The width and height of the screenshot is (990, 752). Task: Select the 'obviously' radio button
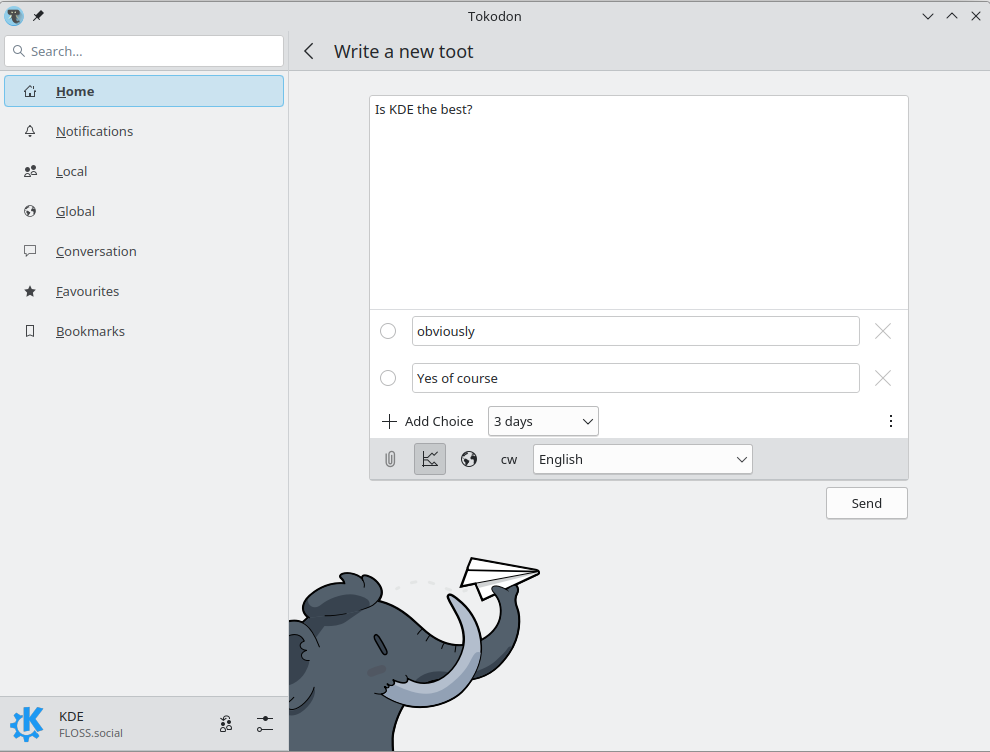click(388, 331)
